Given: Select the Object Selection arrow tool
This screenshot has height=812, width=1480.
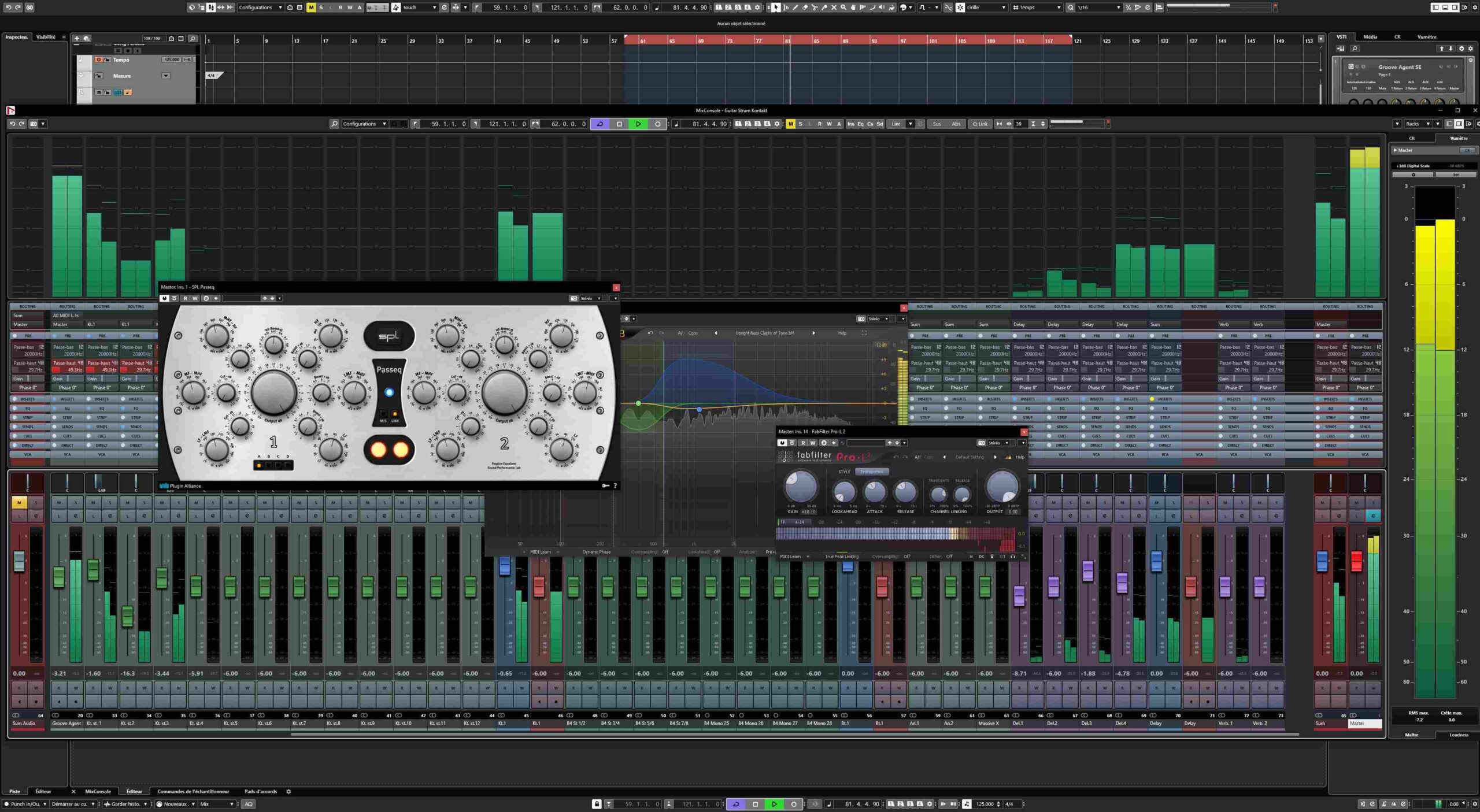Looking at the screenshot, I should [776, 8].
